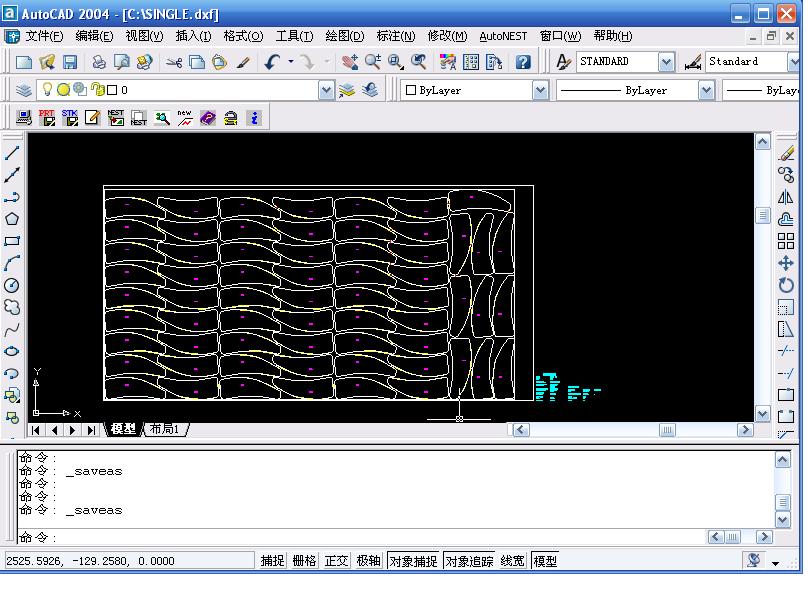Click the AutoNEST new chart icon
Viewport: 809px width, 594px height.
[x=185, y=118]
